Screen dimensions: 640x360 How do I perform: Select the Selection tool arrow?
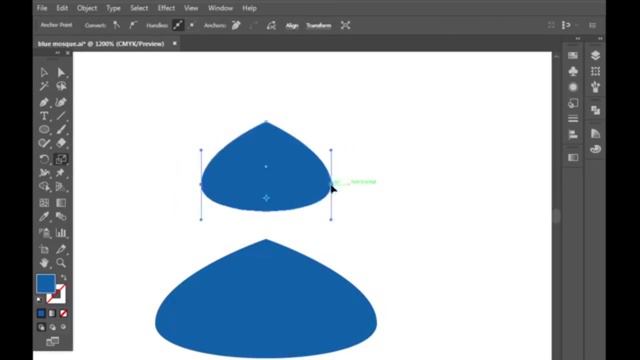[44, 73]
